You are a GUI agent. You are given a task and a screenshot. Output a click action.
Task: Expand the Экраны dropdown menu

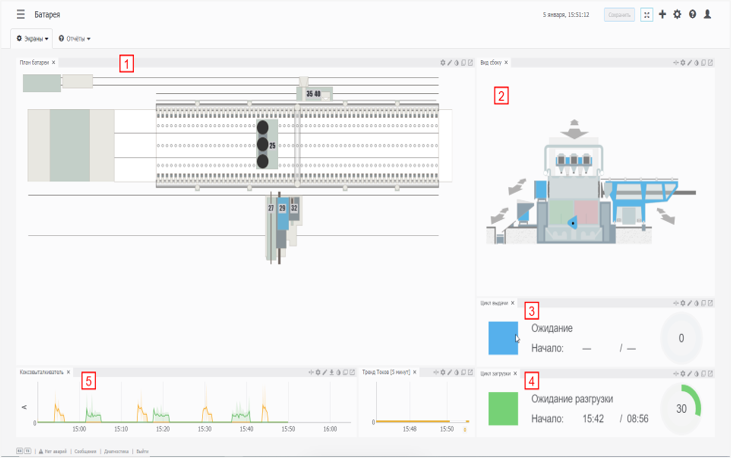(x=32, y=39)
